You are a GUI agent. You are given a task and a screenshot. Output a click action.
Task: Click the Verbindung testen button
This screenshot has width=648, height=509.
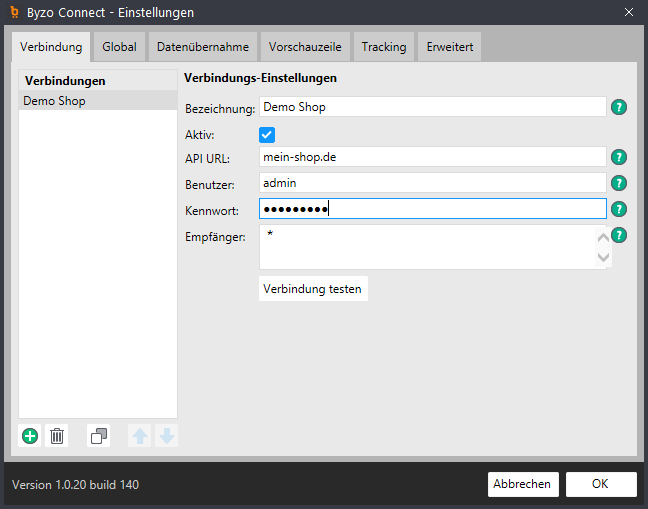click(313, 288)
